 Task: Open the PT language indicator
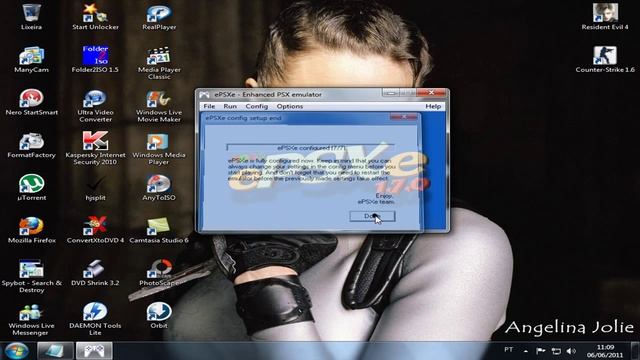click(509, 350)
